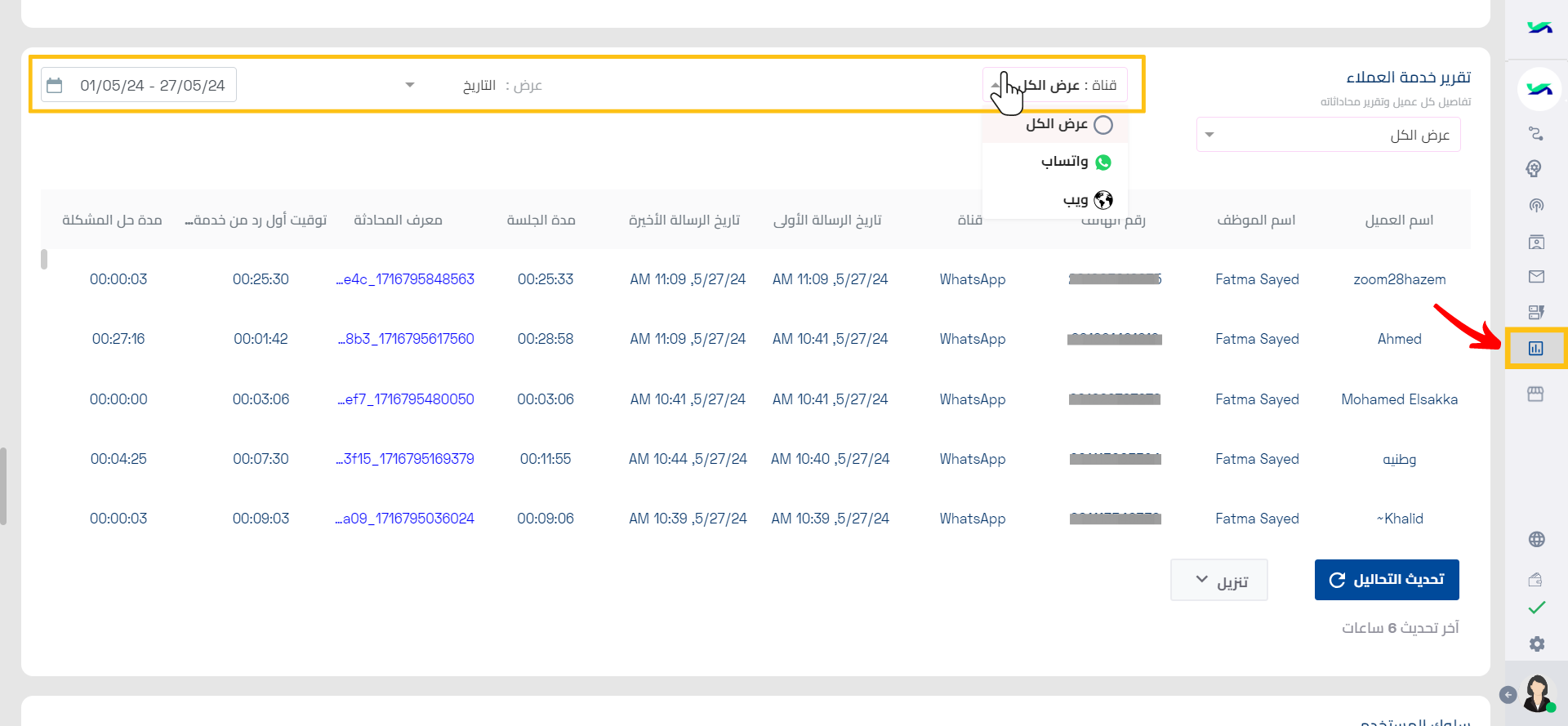
Task: Open conversation link ending a09_1716795036024
Action: [405, 519]
